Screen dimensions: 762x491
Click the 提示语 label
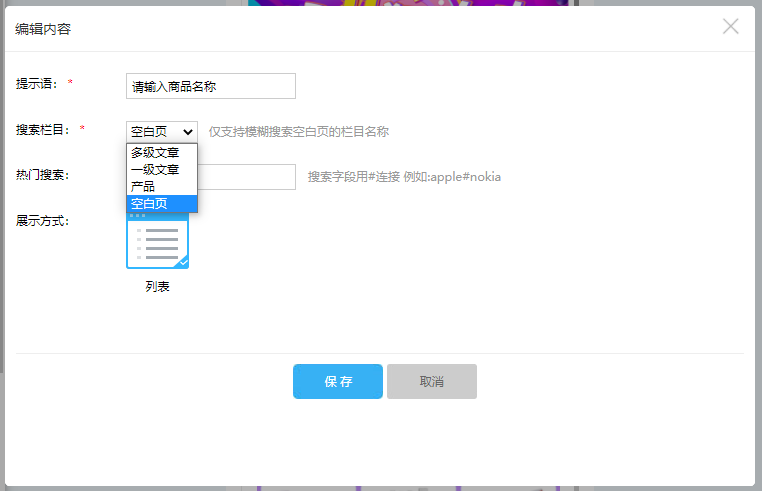pos(36,84)
